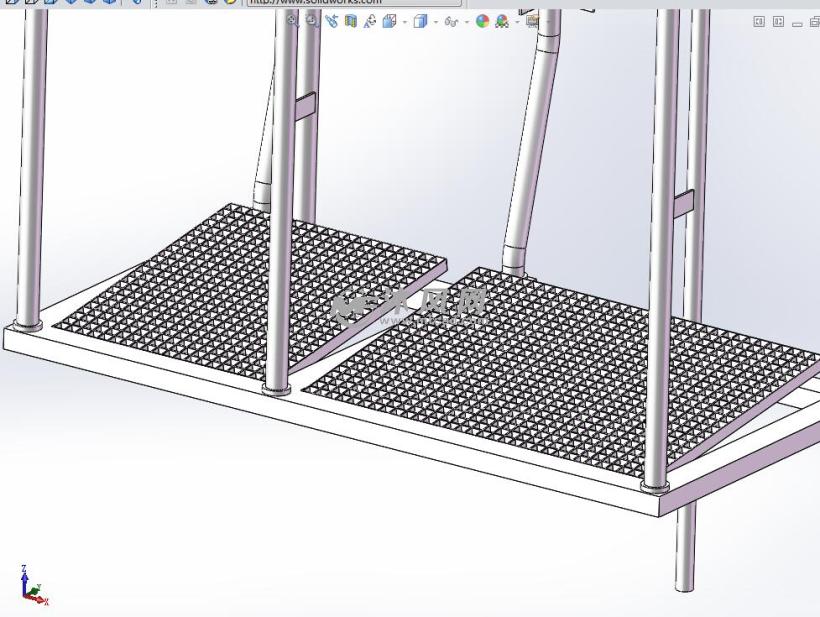Expand the Display Style dropdown arrow
This screenshot has height=617, width=820.
pos(435,20)
